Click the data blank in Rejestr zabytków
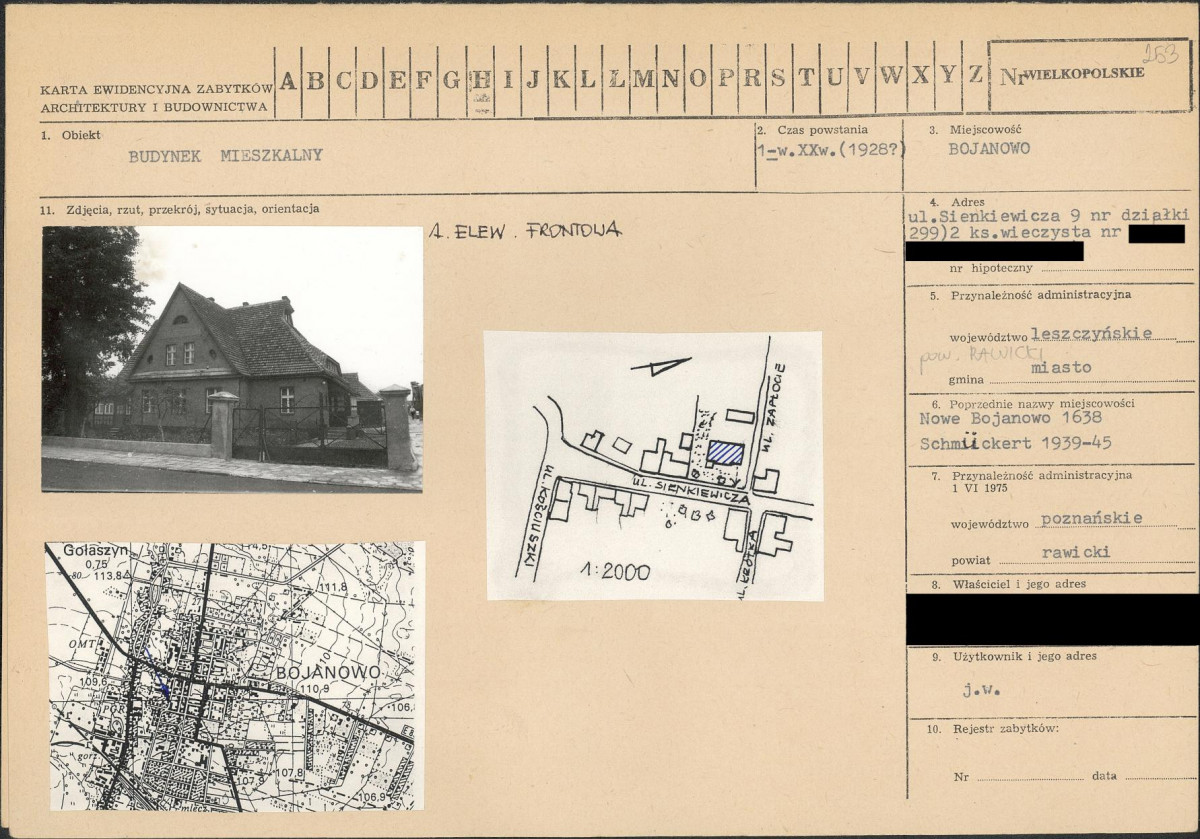The height and width of the screenshot is (839, 1200). (1161, 775)
